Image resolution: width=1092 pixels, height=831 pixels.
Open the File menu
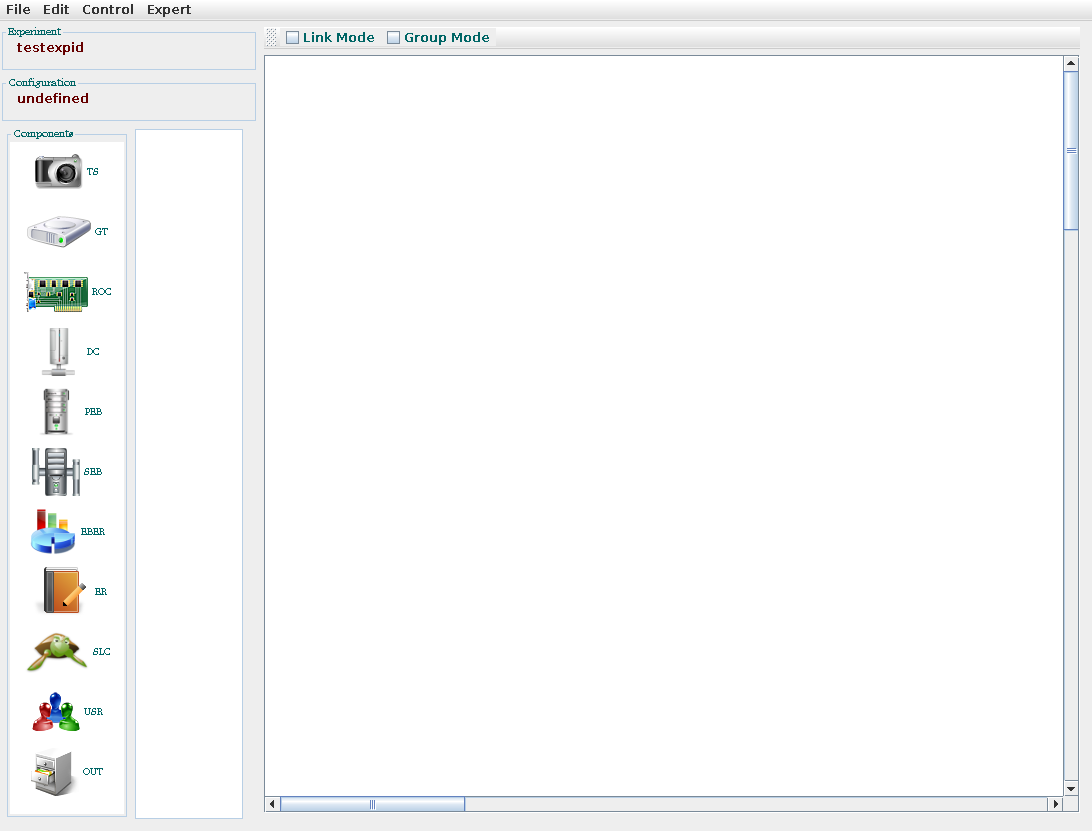pos(17,9)
